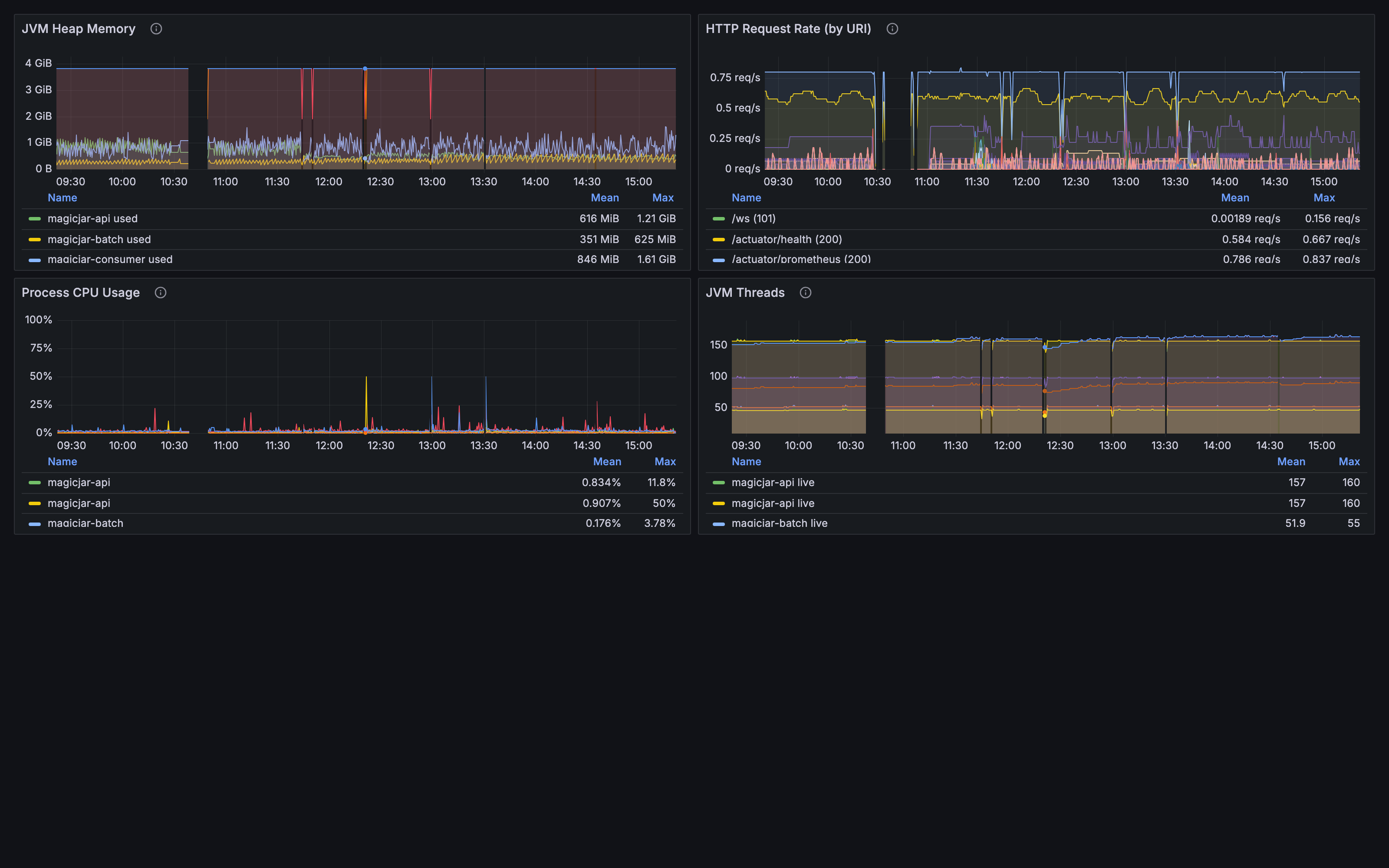The width and height of the screenshot is (1389, 868).
Task: Click the 1.21 GiB max value
Action: [x=656, y=219]
